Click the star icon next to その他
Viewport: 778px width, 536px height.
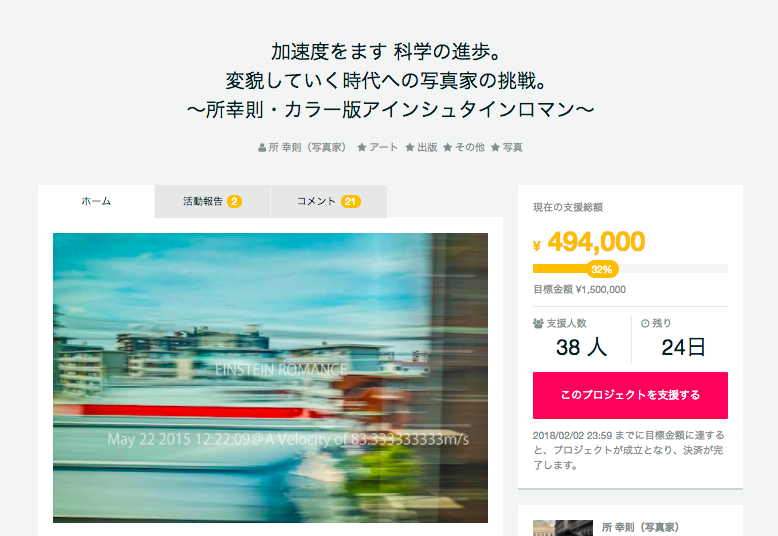(448, 147)
